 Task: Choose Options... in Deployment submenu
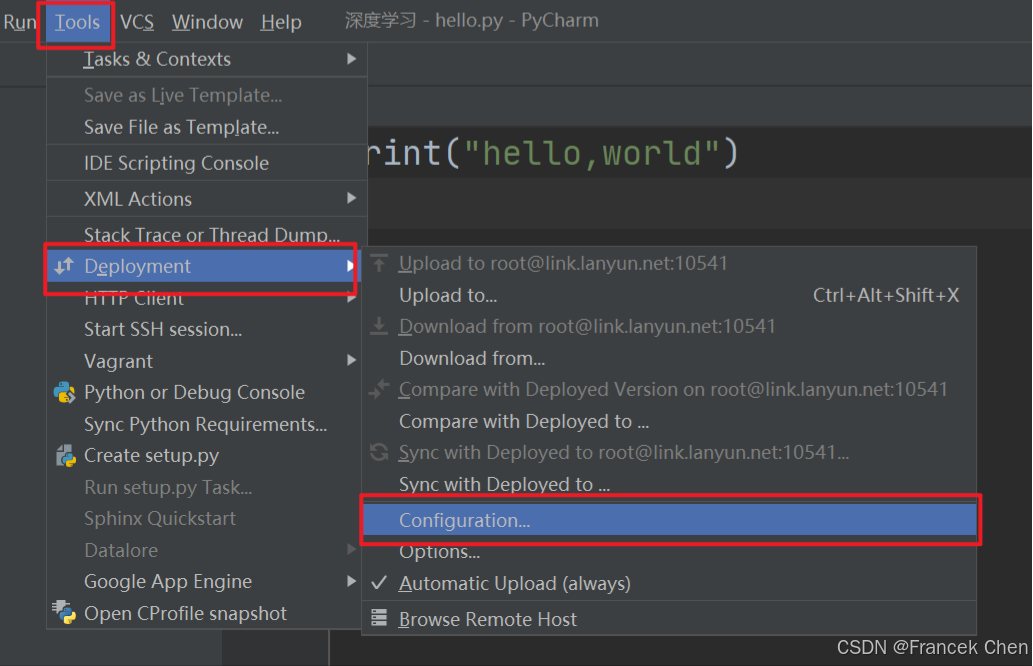[x=669, y=552]
